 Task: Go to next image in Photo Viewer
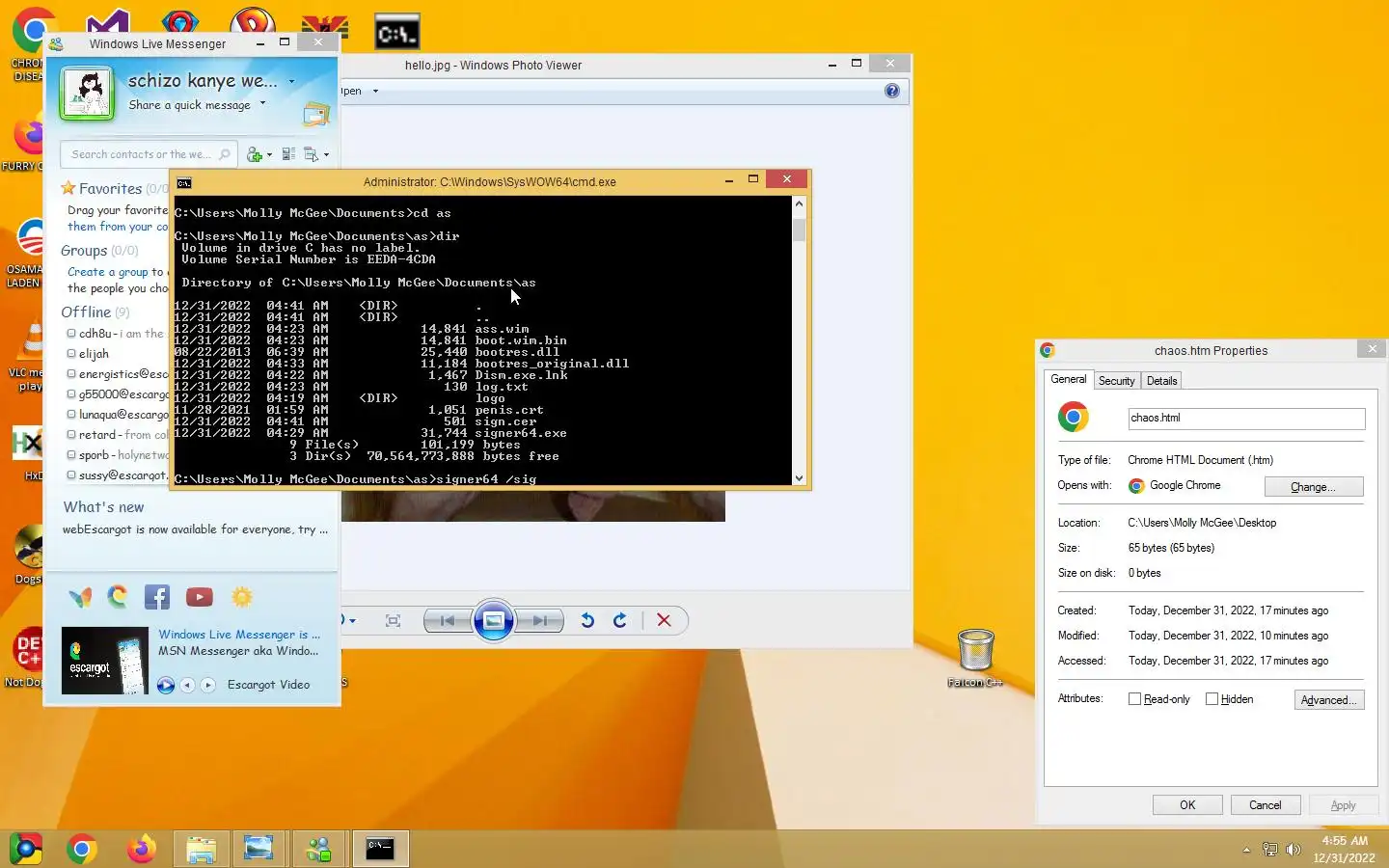pyautogui.click(x=540, y=621)
